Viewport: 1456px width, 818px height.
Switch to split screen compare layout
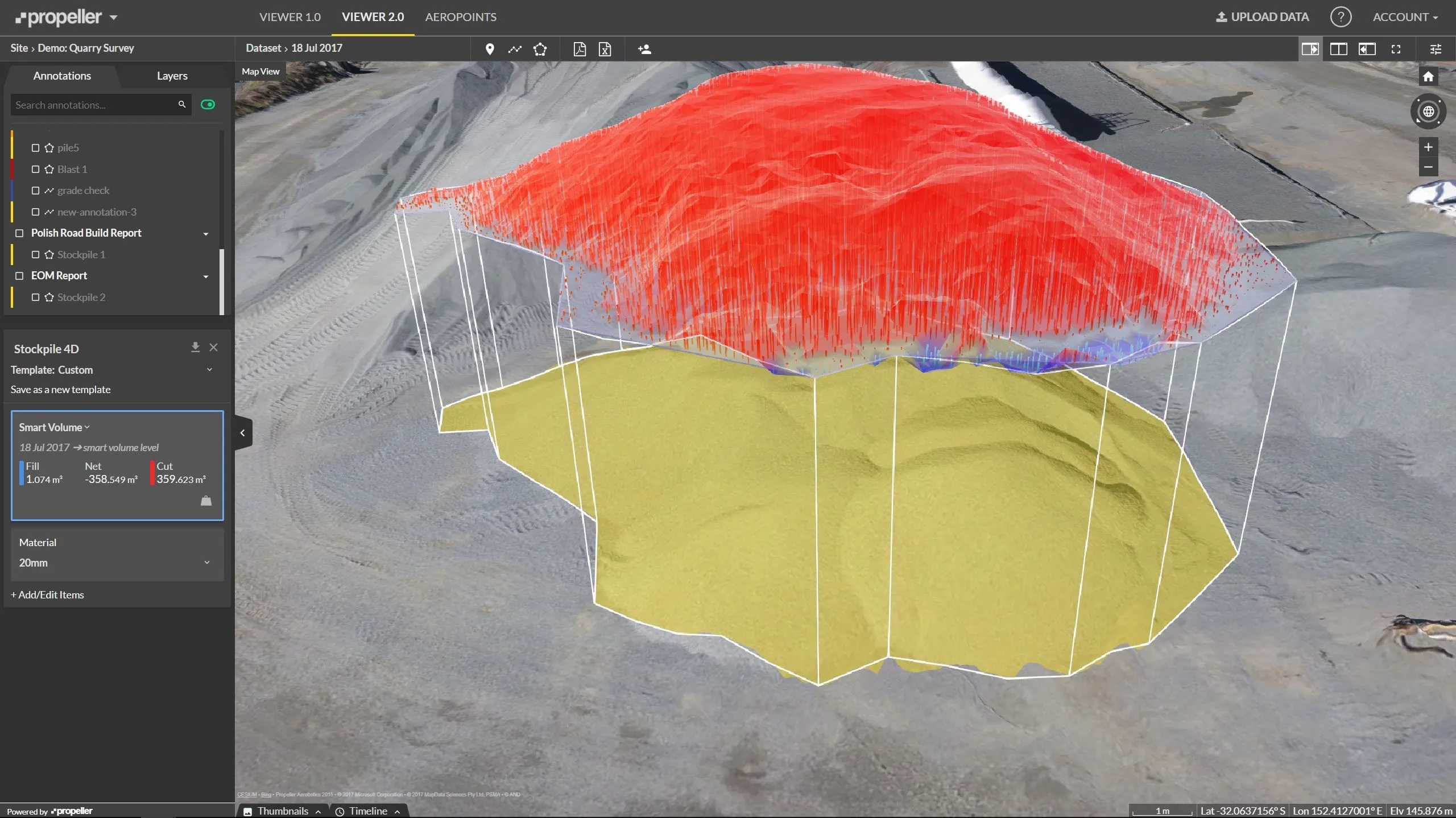(x=1338, y=49)
